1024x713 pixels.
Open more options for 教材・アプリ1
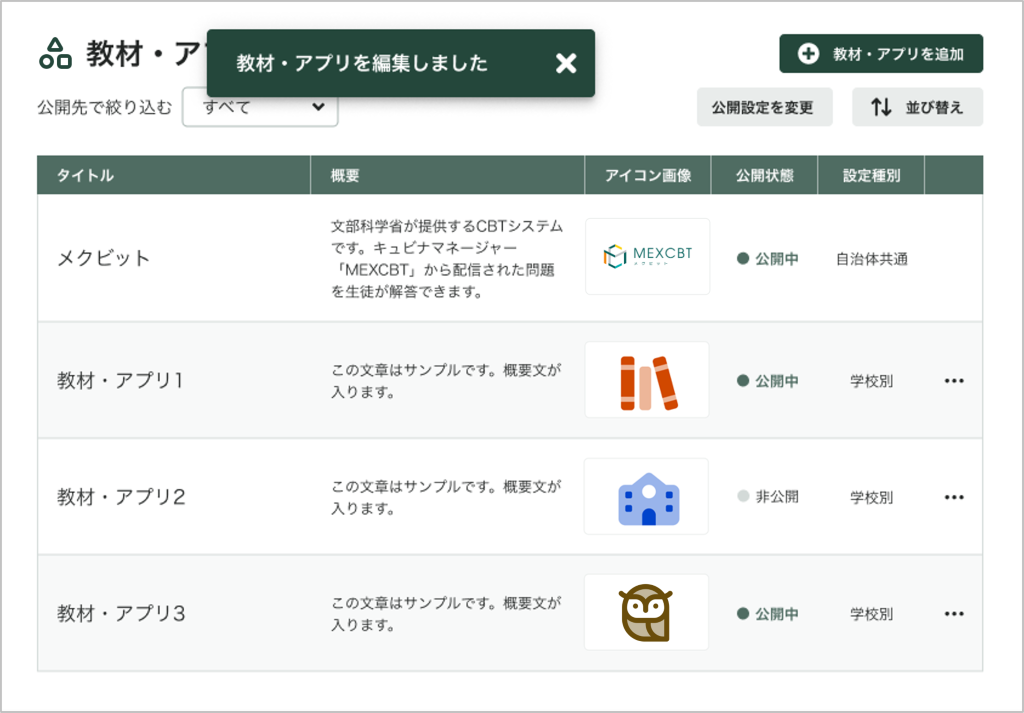click(954, 381)
